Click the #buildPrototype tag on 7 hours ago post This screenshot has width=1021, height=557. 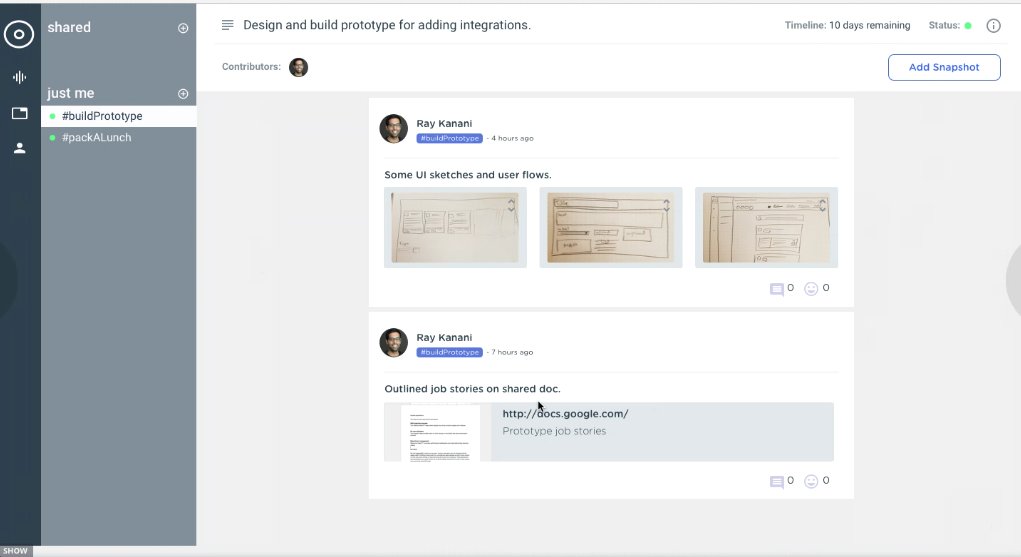[449, 352]
